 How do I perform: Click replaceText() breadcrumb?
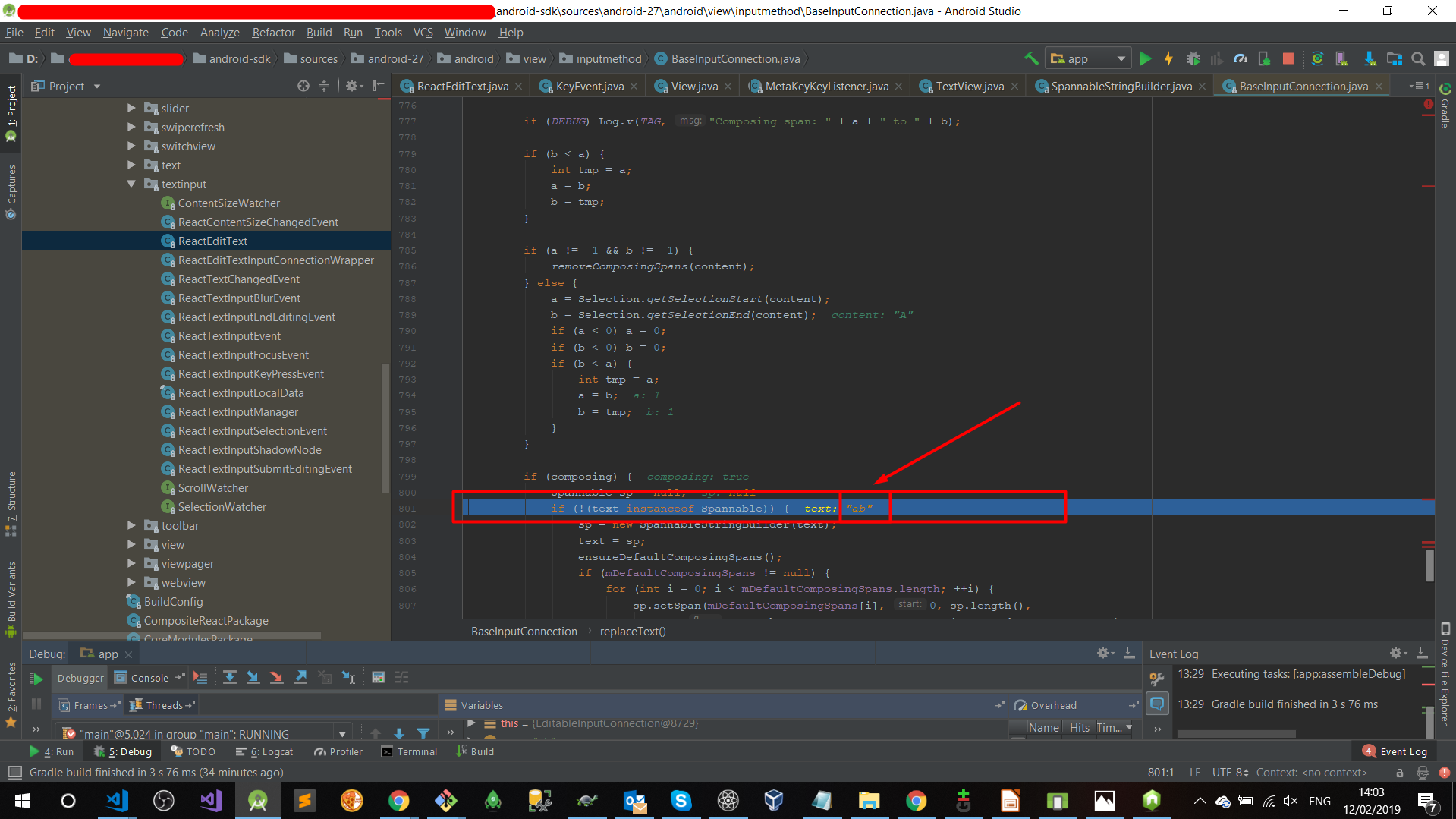tap(633, 632)
